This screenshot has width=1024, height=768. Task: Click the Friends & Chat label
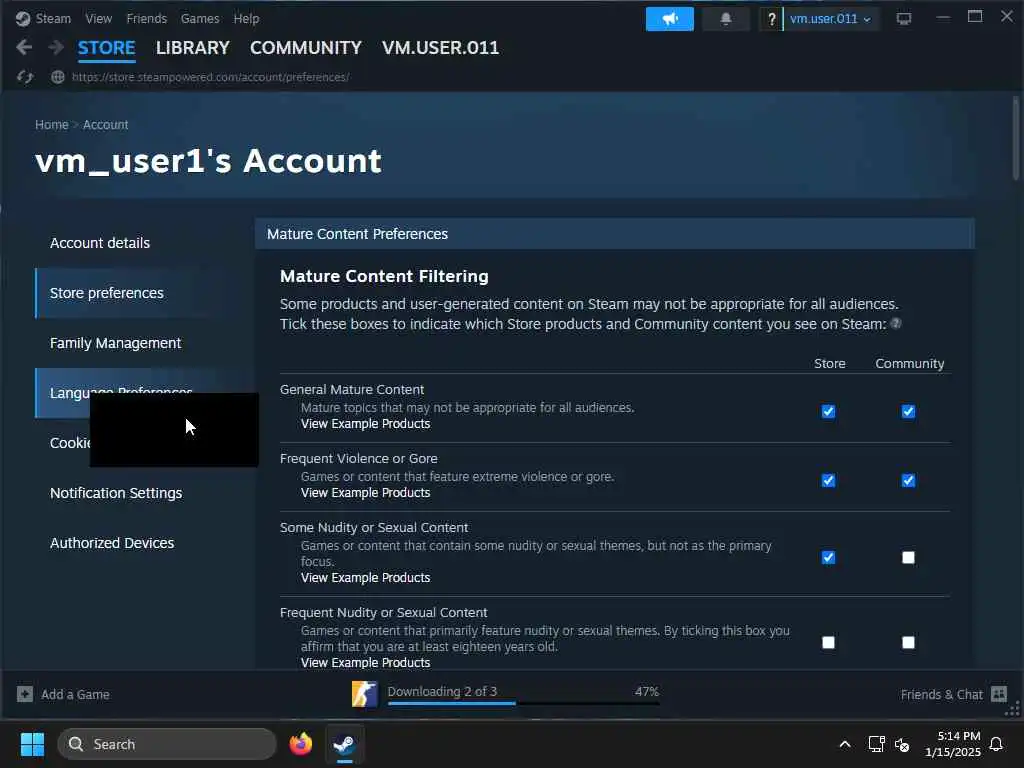(941, 695)
